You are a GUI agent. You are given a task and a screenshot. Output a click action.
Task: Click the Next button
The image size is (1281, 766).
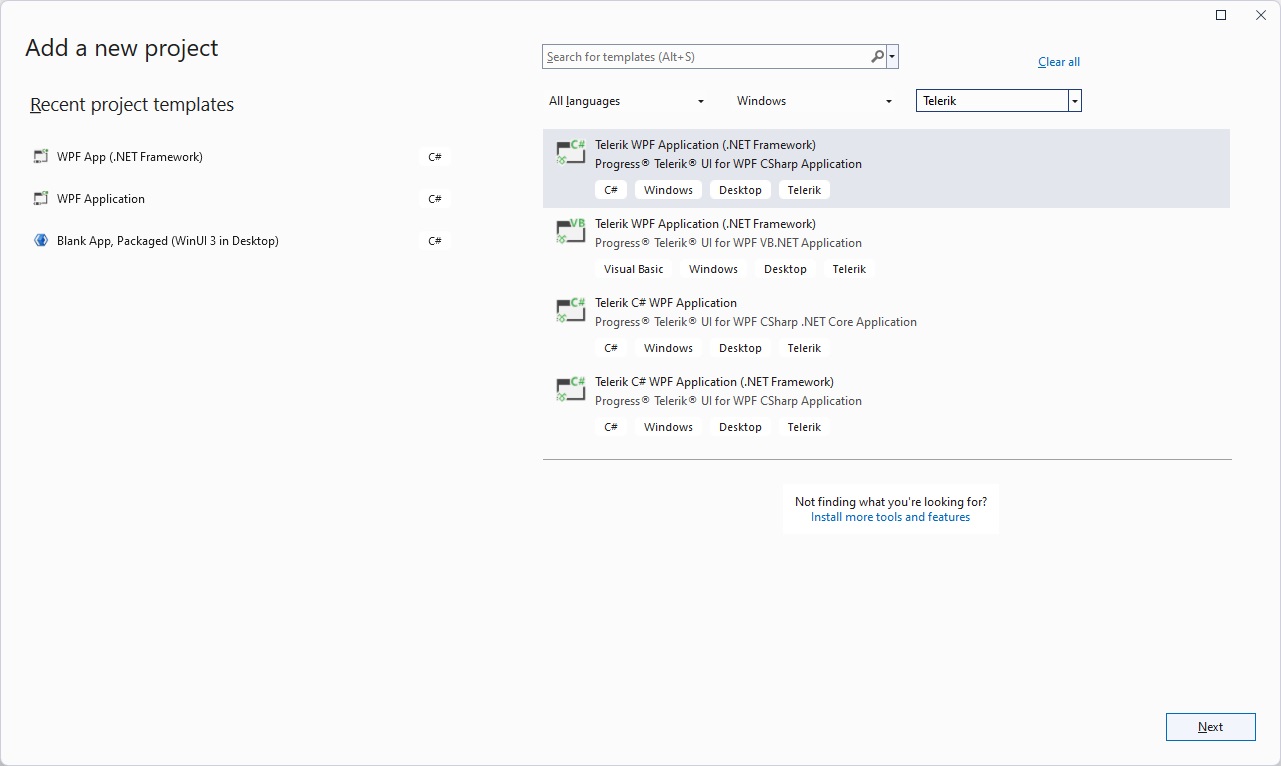pos(1210,727)
